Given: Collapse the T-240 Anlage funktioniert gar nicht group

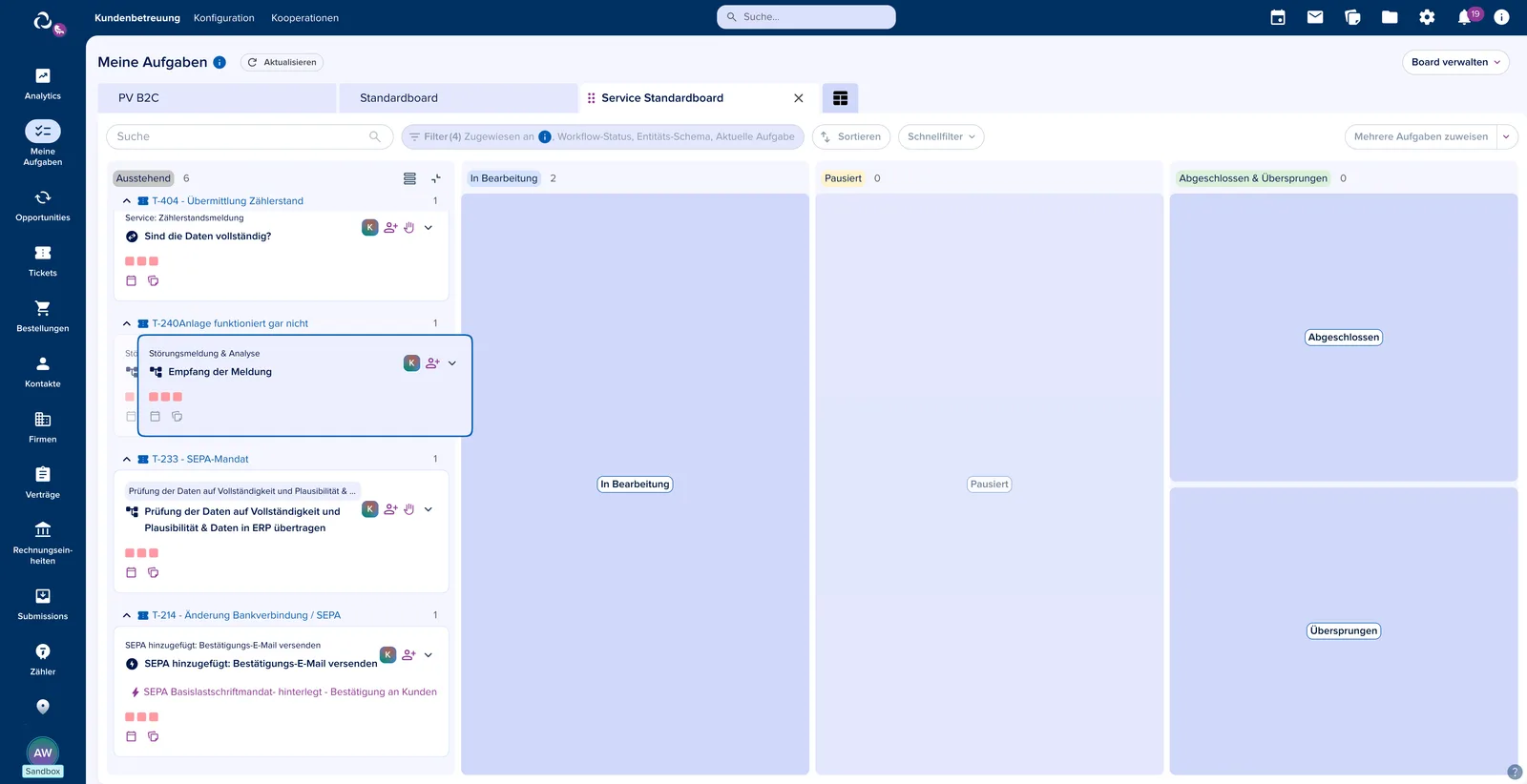Looking at the screenshot, I should coord(127,323).
